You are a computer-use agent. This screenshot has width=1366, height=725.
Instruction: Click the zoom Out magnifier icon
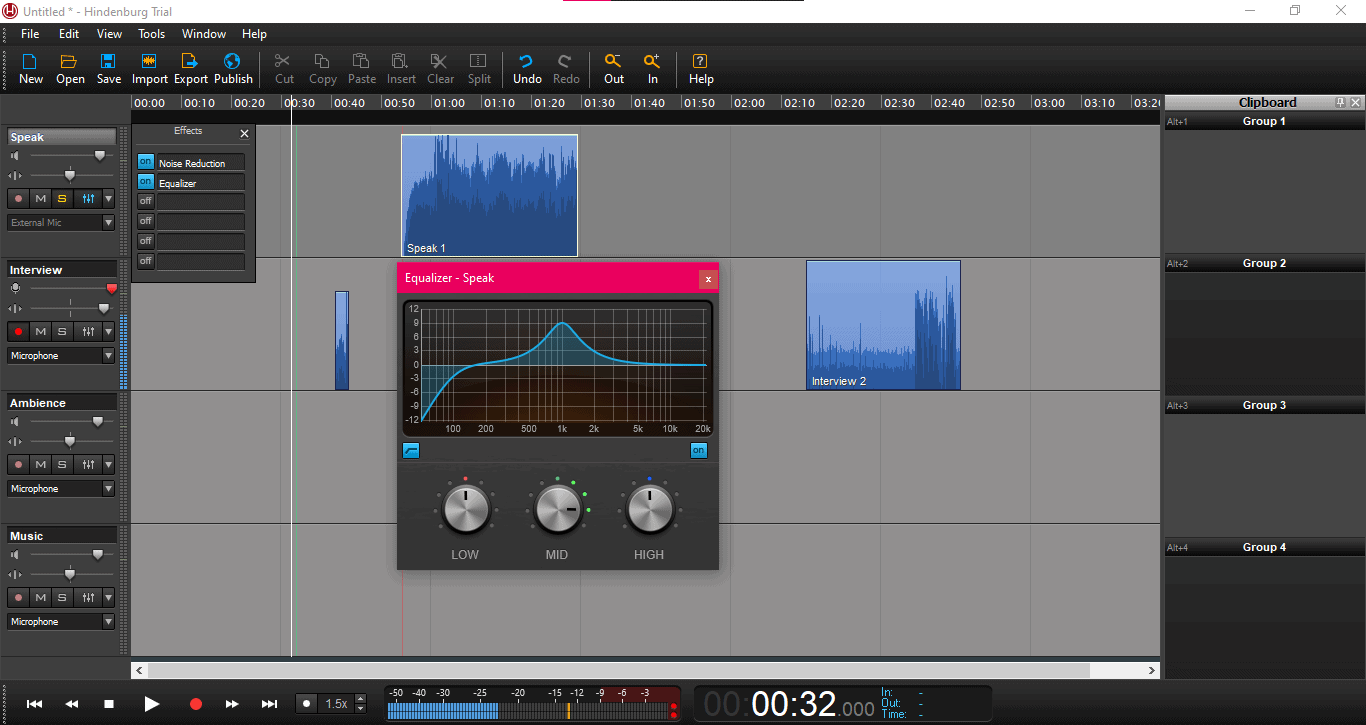613,68
